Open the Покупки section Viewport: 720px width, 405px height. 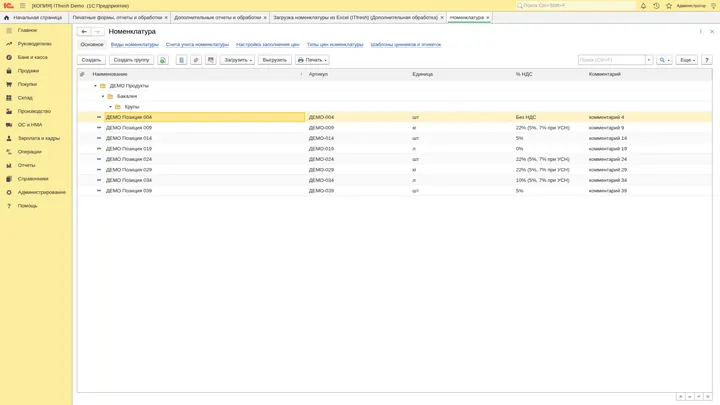tap(27, 84)
